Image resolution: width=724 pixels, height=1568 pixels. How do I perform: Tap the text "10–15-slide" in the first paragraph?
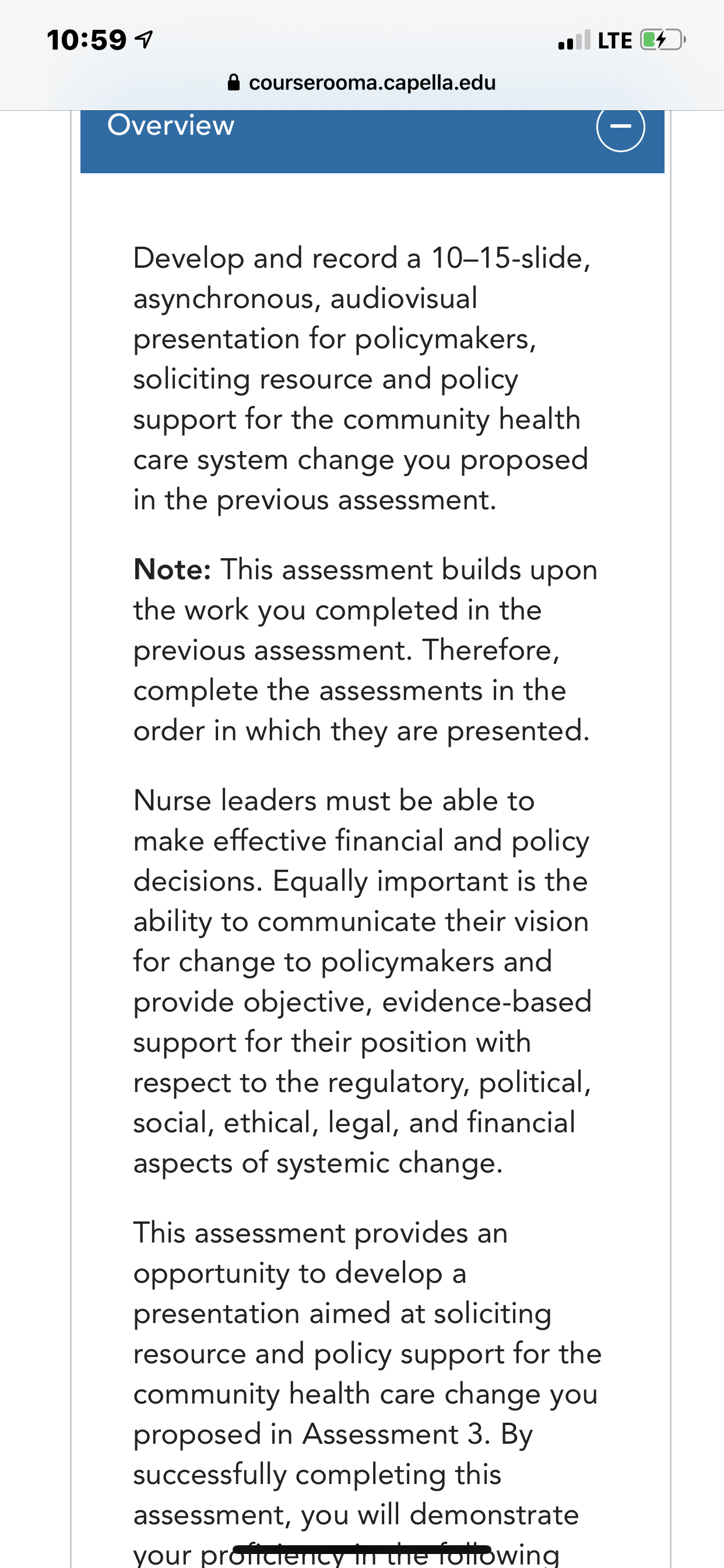click(510, 258)
